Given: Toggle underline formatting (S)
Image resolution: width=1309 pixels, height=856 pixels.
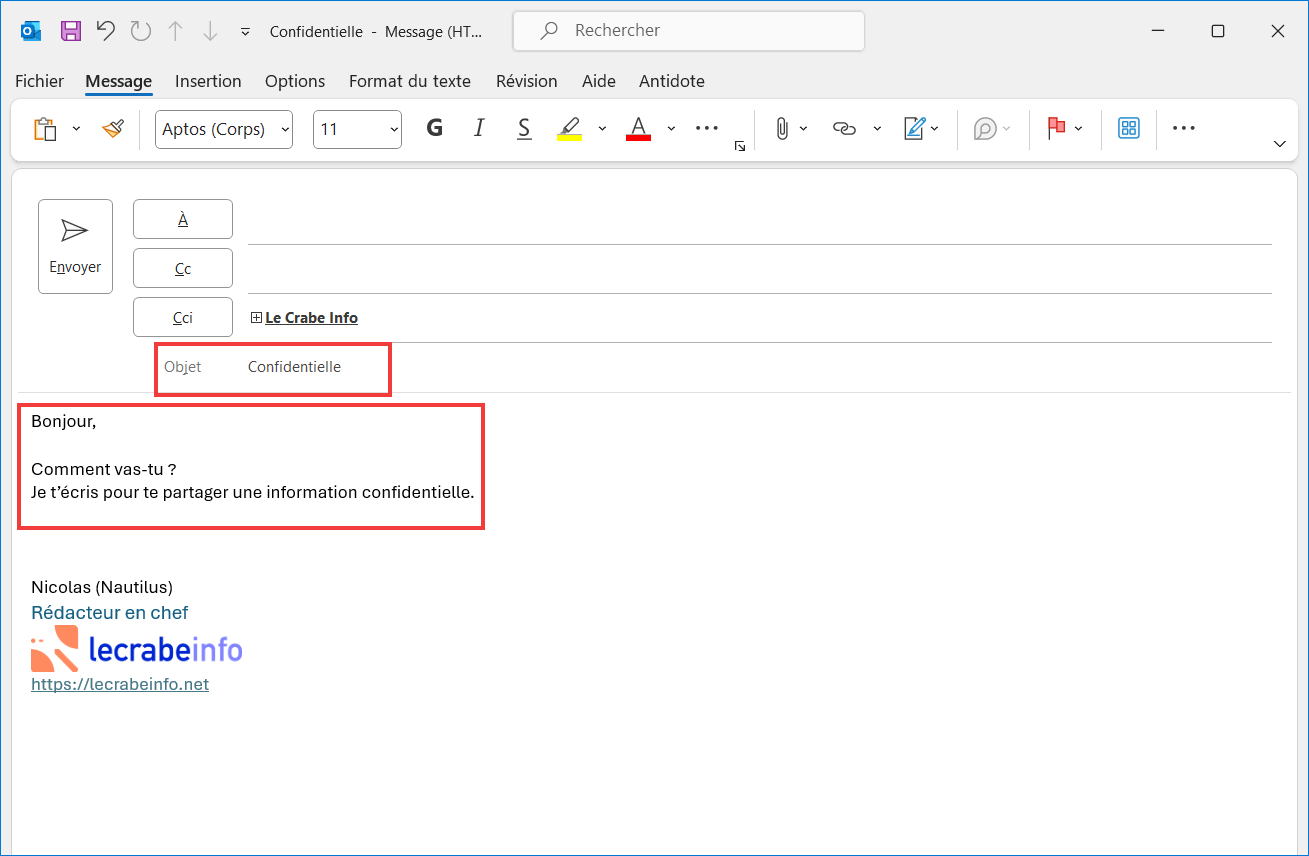Looking at the screenshot, I should [524, 128].
